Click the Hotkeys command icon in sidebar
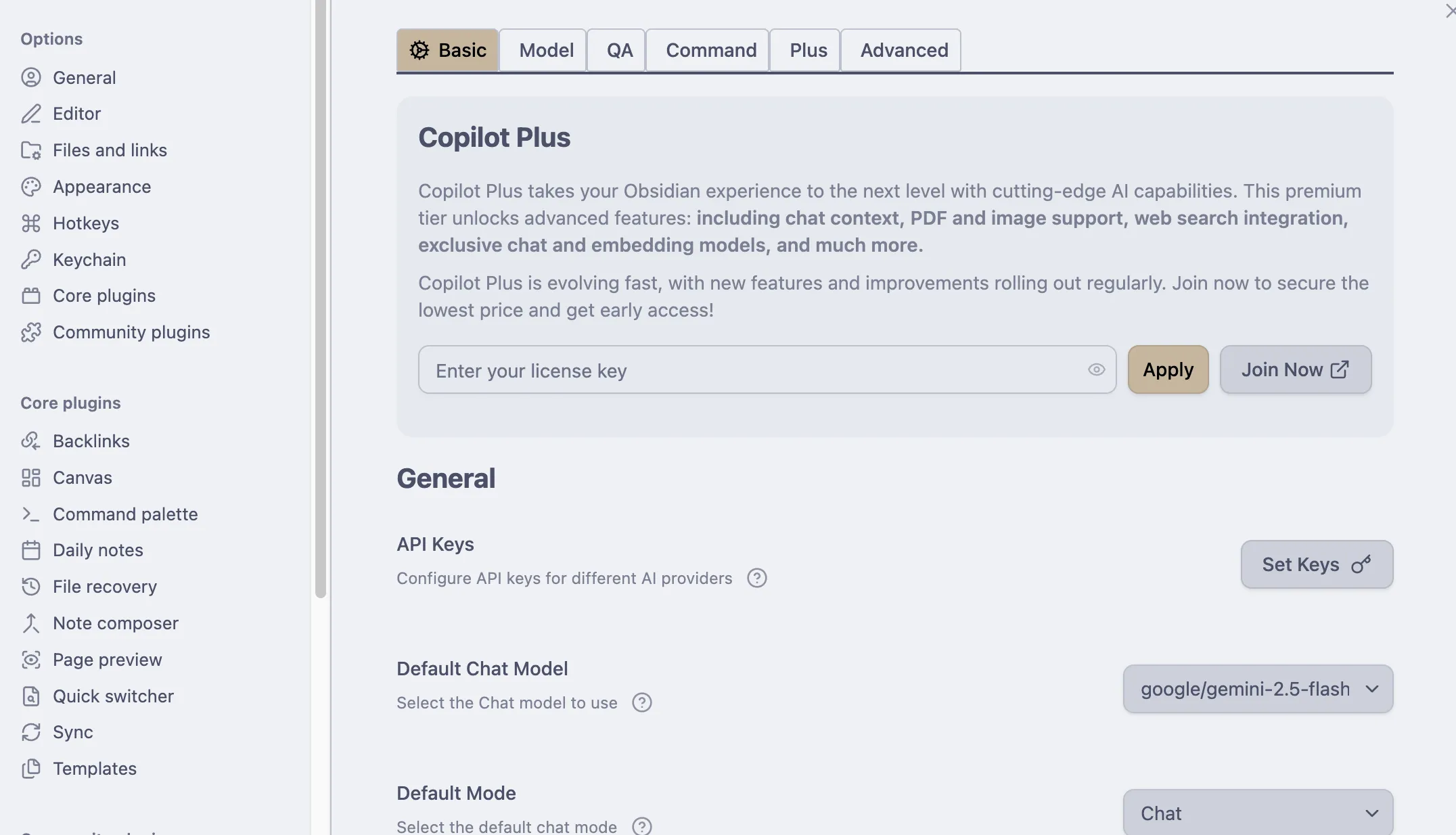The height and width of the screenshot is (835, 1456). click(x=31, y=223)
